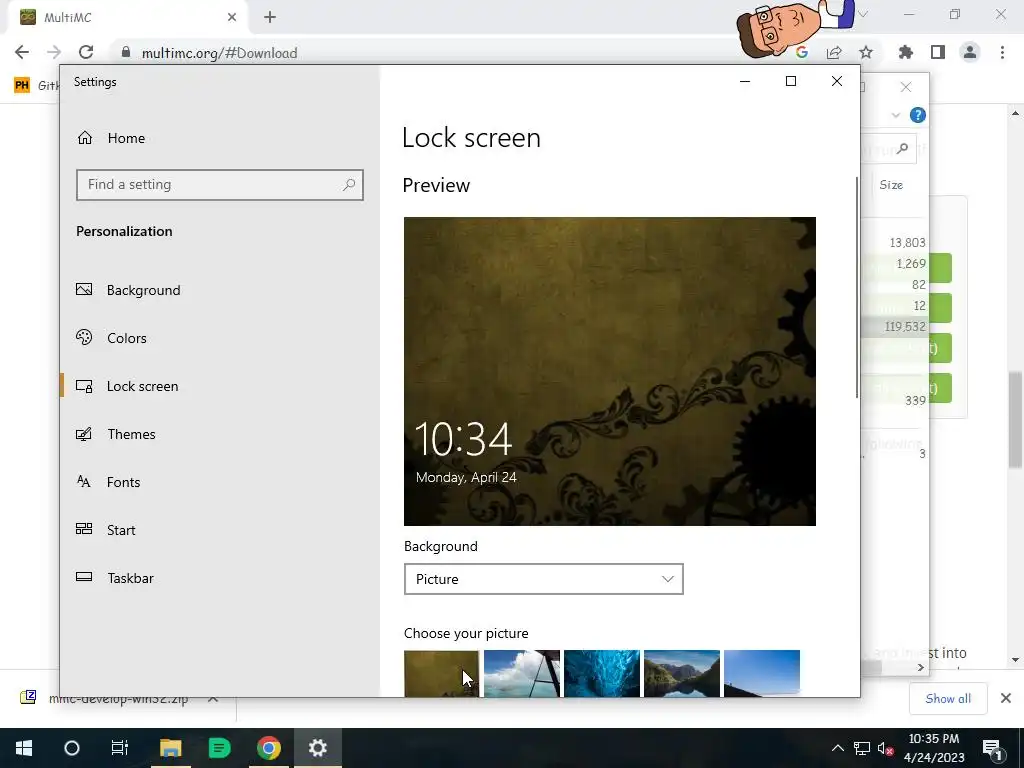Click the dropdown chevron beside help icon
Viewport: 1024px width, 768px height.
pyautogui.click(x=895, y=116)
